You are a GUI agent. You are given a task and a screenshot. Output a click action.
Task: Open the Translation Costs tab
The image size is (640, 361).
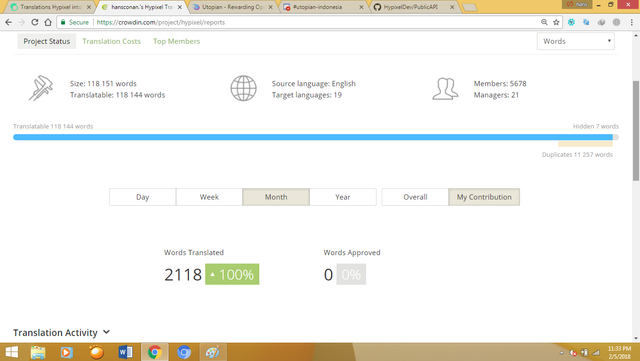click(x=111, y=41)
